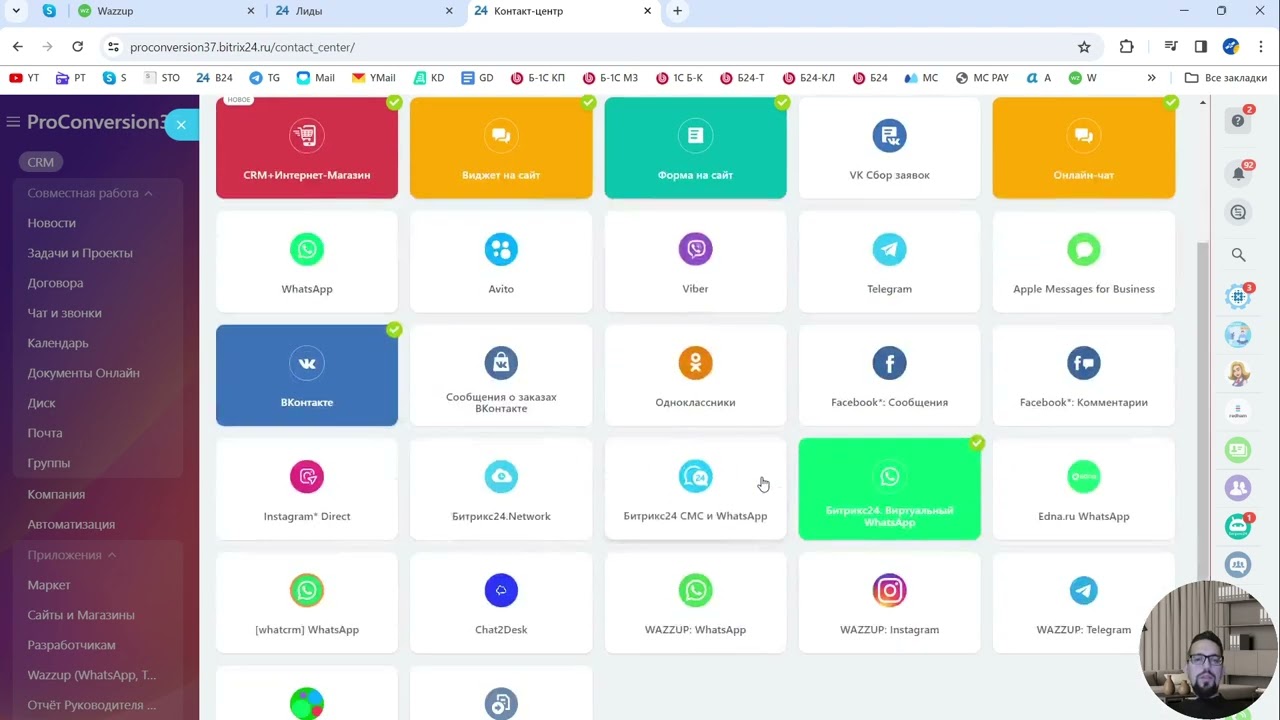This screenshot has width=1280, height=720.
Task: Open a new browser tab
Action: [x=677, y=11]
